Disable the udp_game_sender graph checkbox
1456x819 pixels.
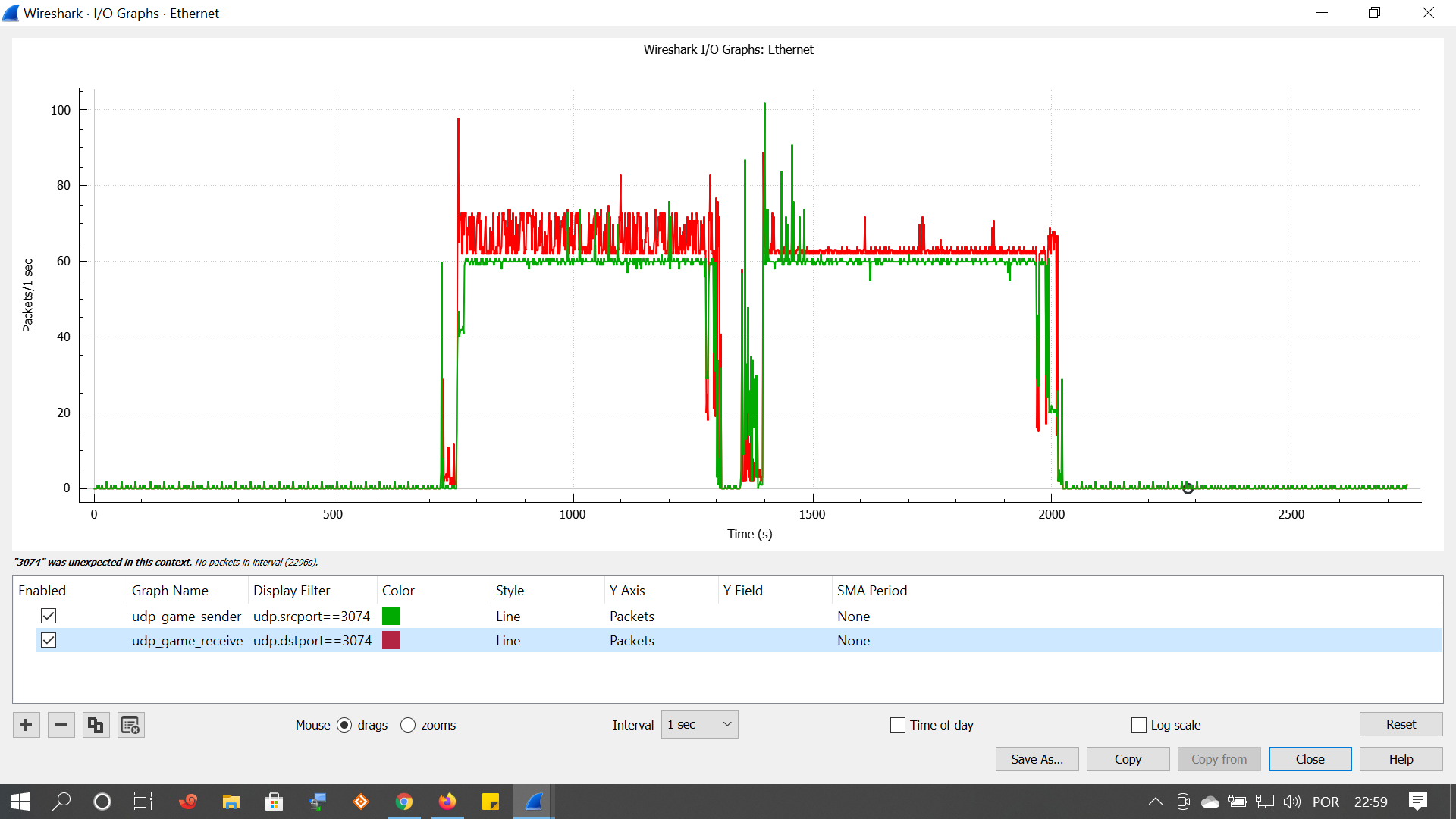coord(49,616)
